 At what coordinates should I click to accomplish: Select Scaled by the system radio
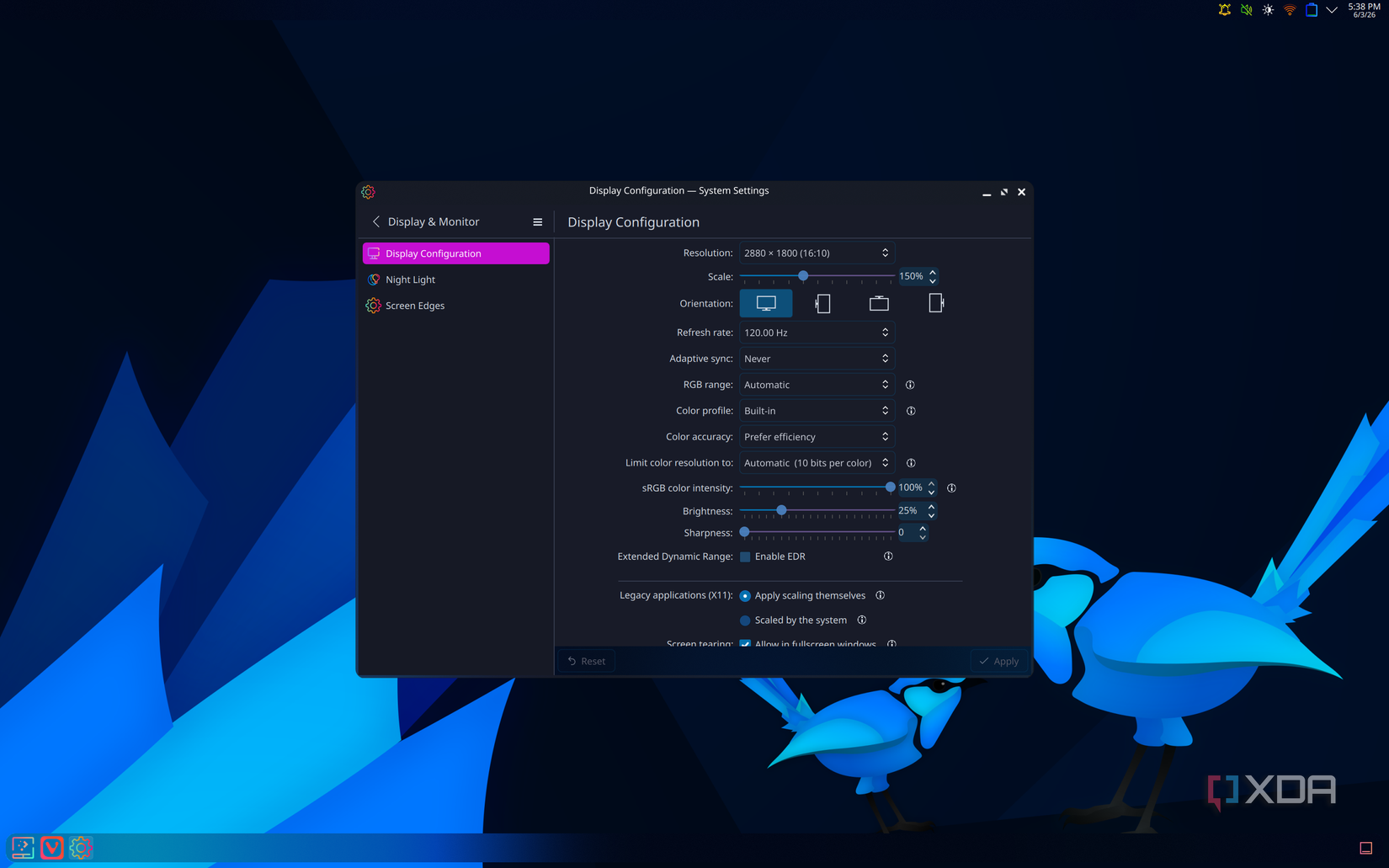click(745, 620)
